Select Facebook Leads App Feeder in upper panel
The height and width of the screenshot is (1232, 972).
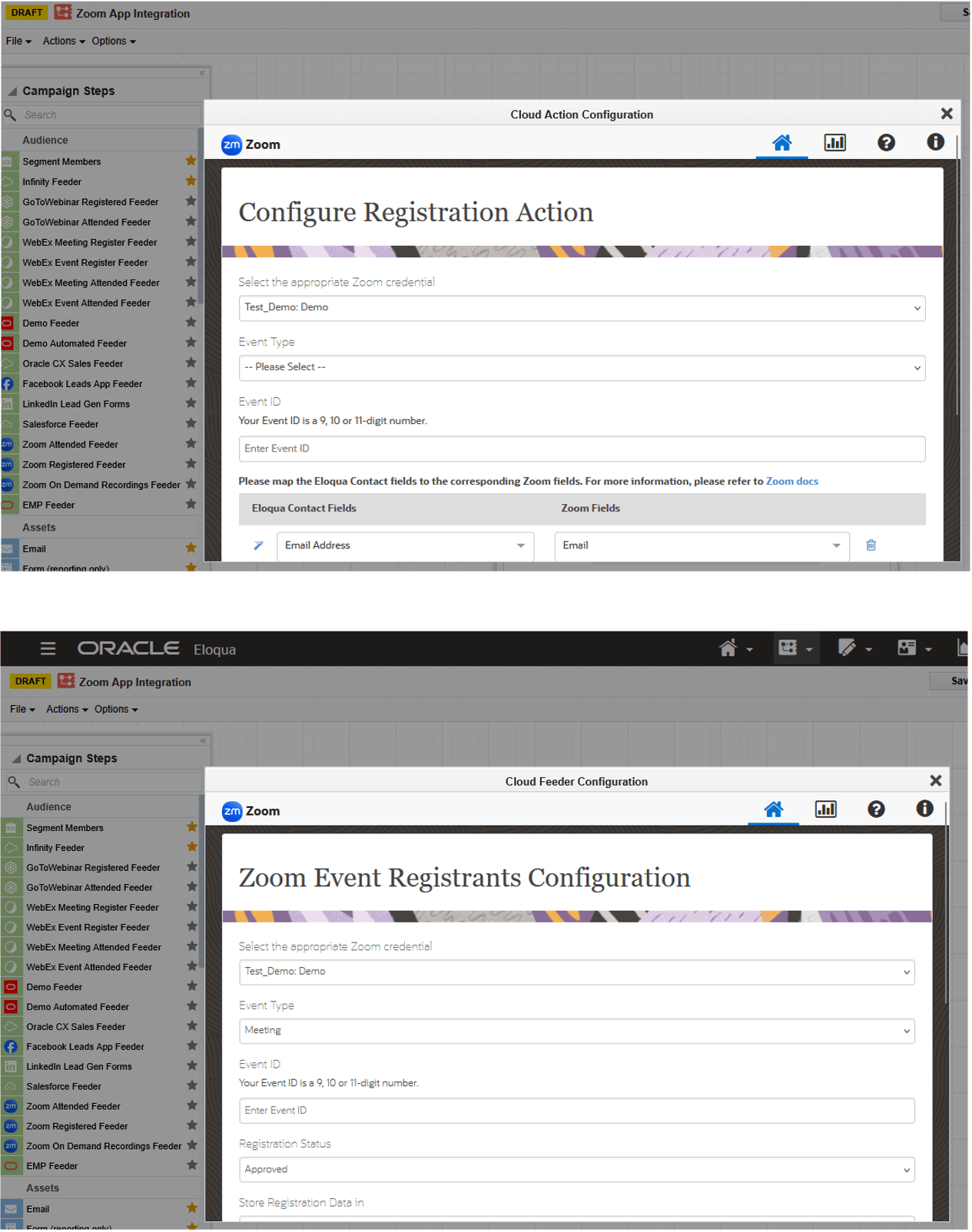(x=82, y=384)
